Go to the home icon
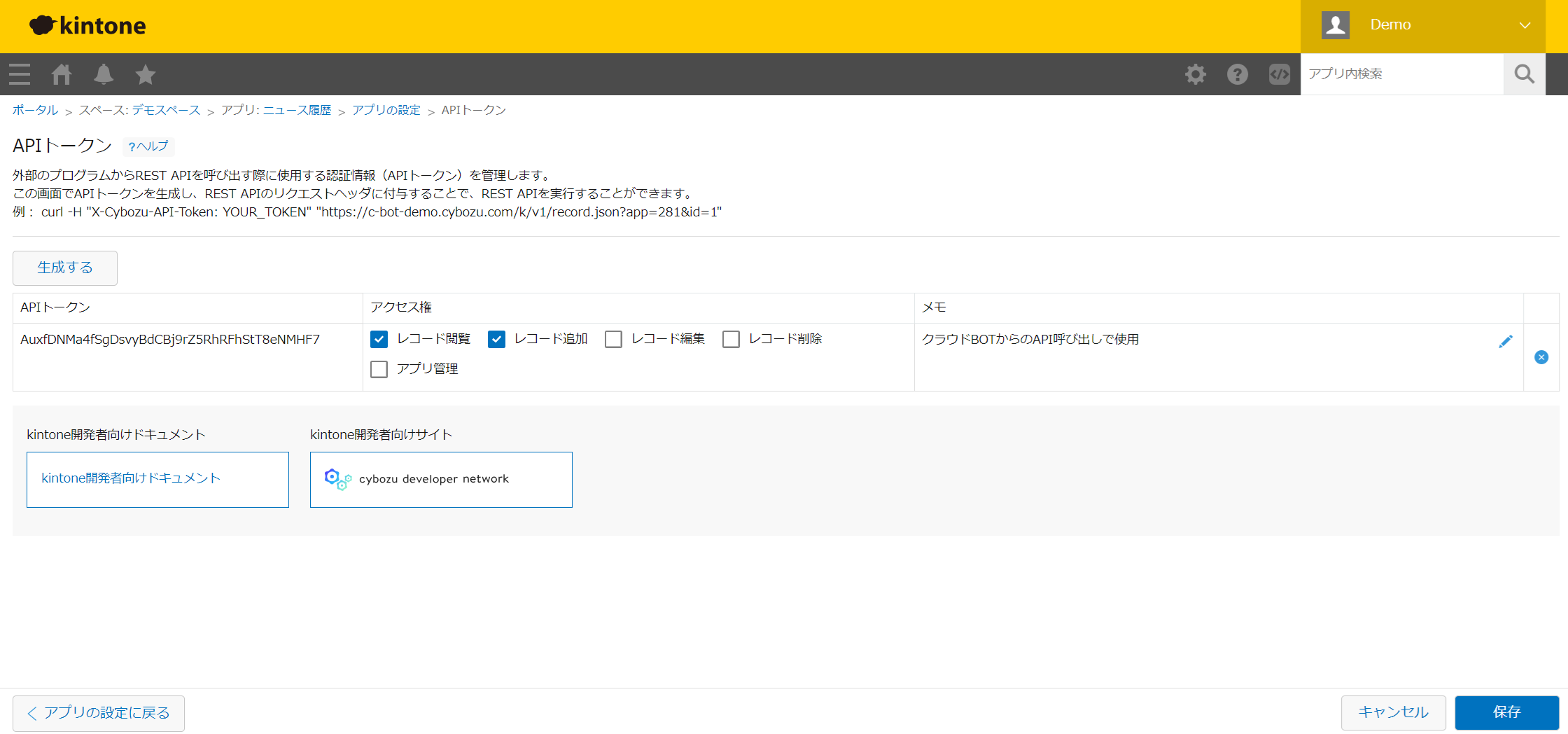This screenshot has width=1568, height=734. [62, 74]
